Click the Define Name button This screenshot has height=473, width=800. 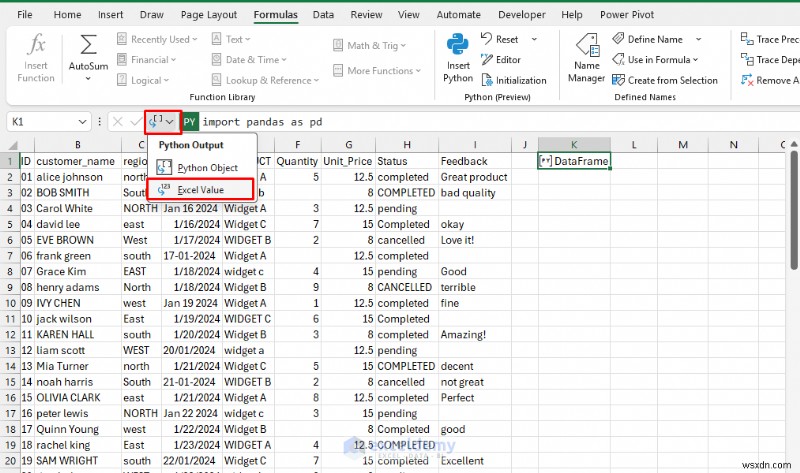click(x=647, y=39)
